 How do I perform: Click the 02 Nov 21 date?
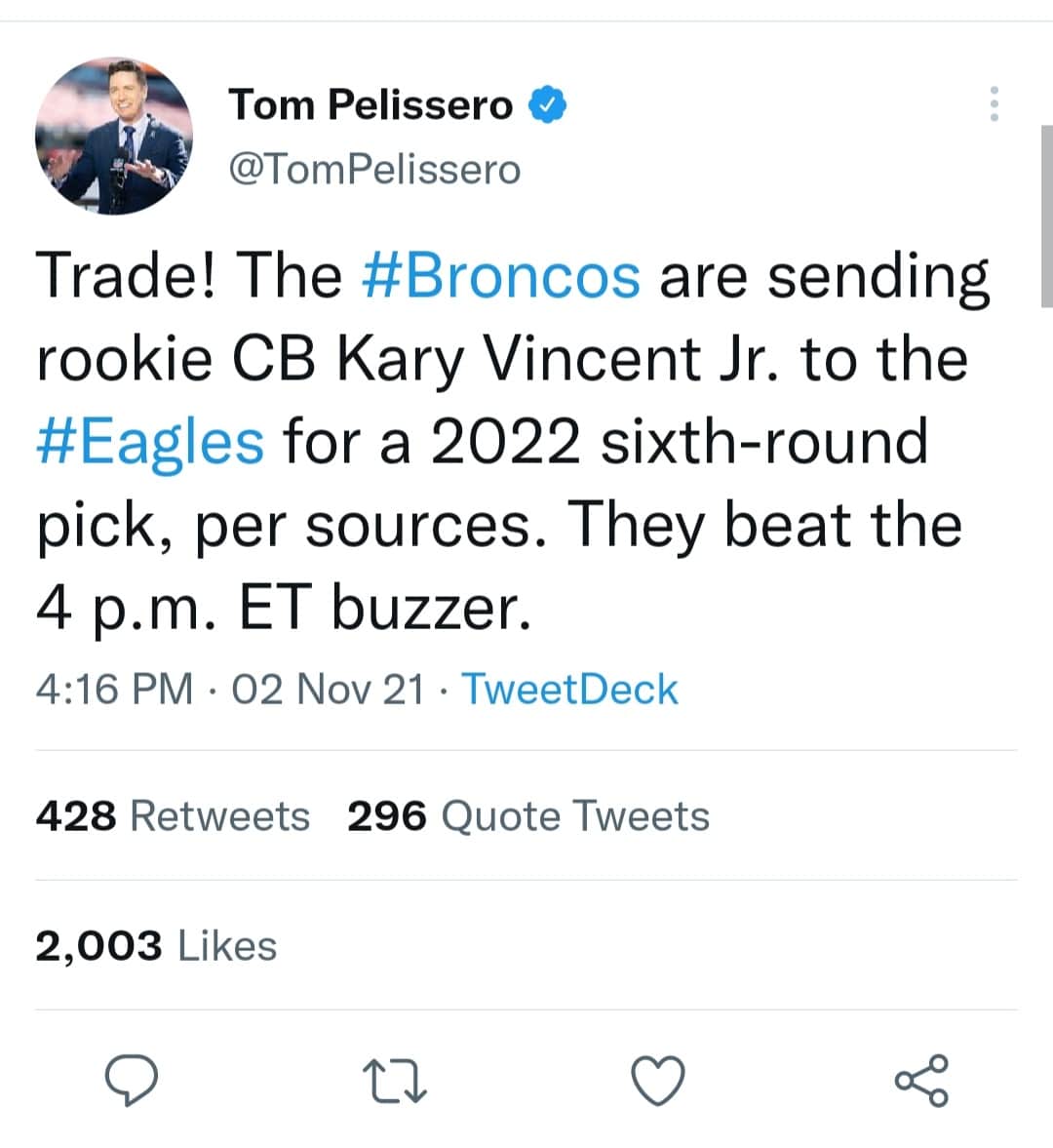(329, 689)
